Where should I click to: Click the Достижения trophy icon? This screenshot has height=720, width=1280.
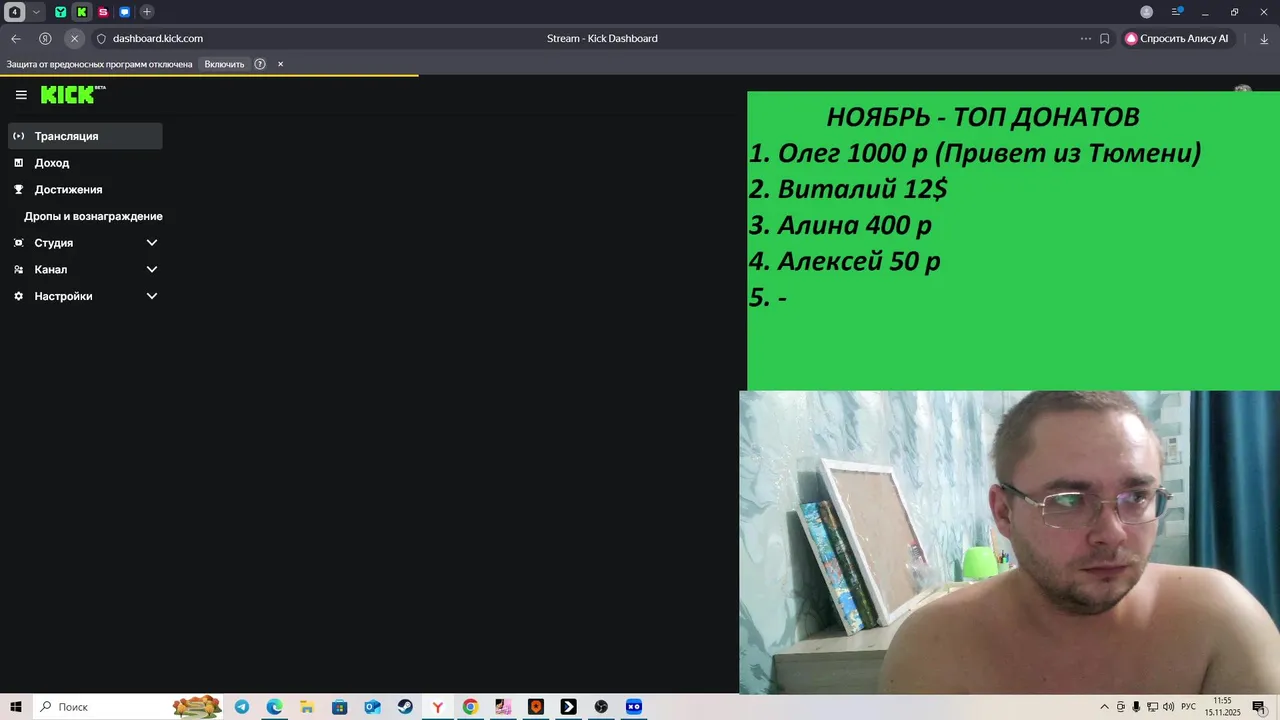[x=18, y=190]
